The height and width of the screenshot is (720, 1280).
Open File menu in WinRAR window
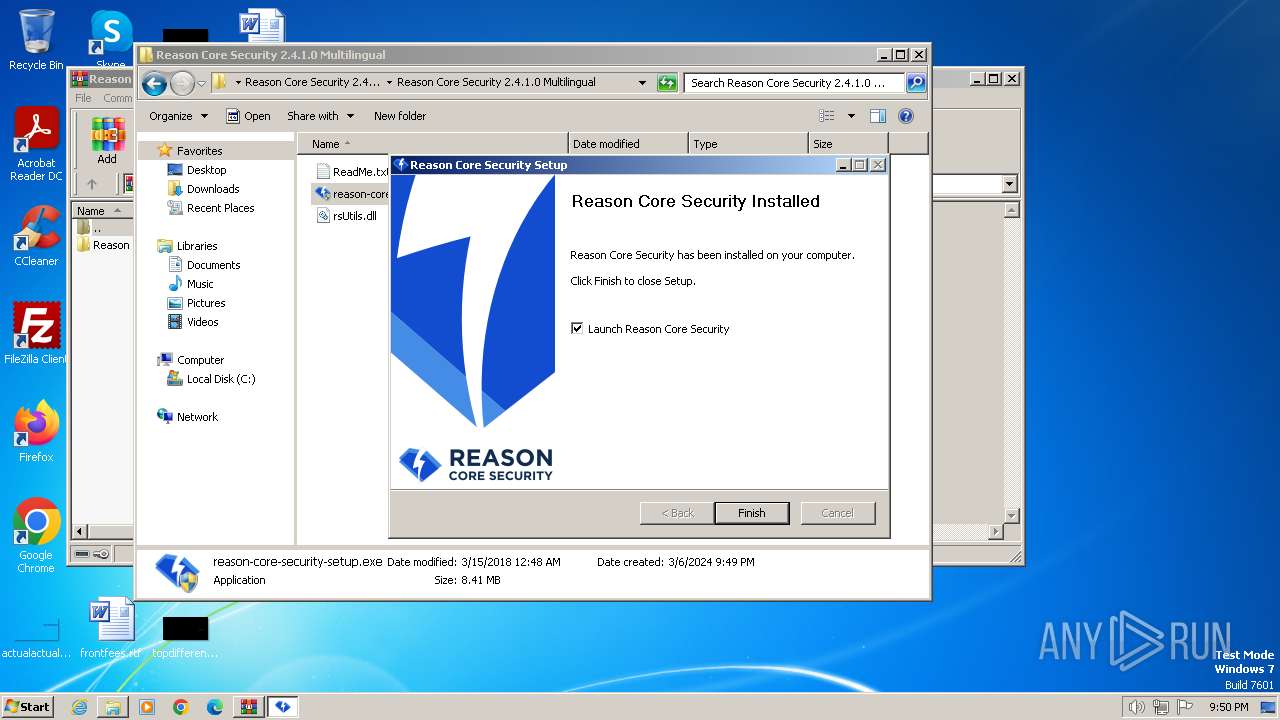coord(83,98)
